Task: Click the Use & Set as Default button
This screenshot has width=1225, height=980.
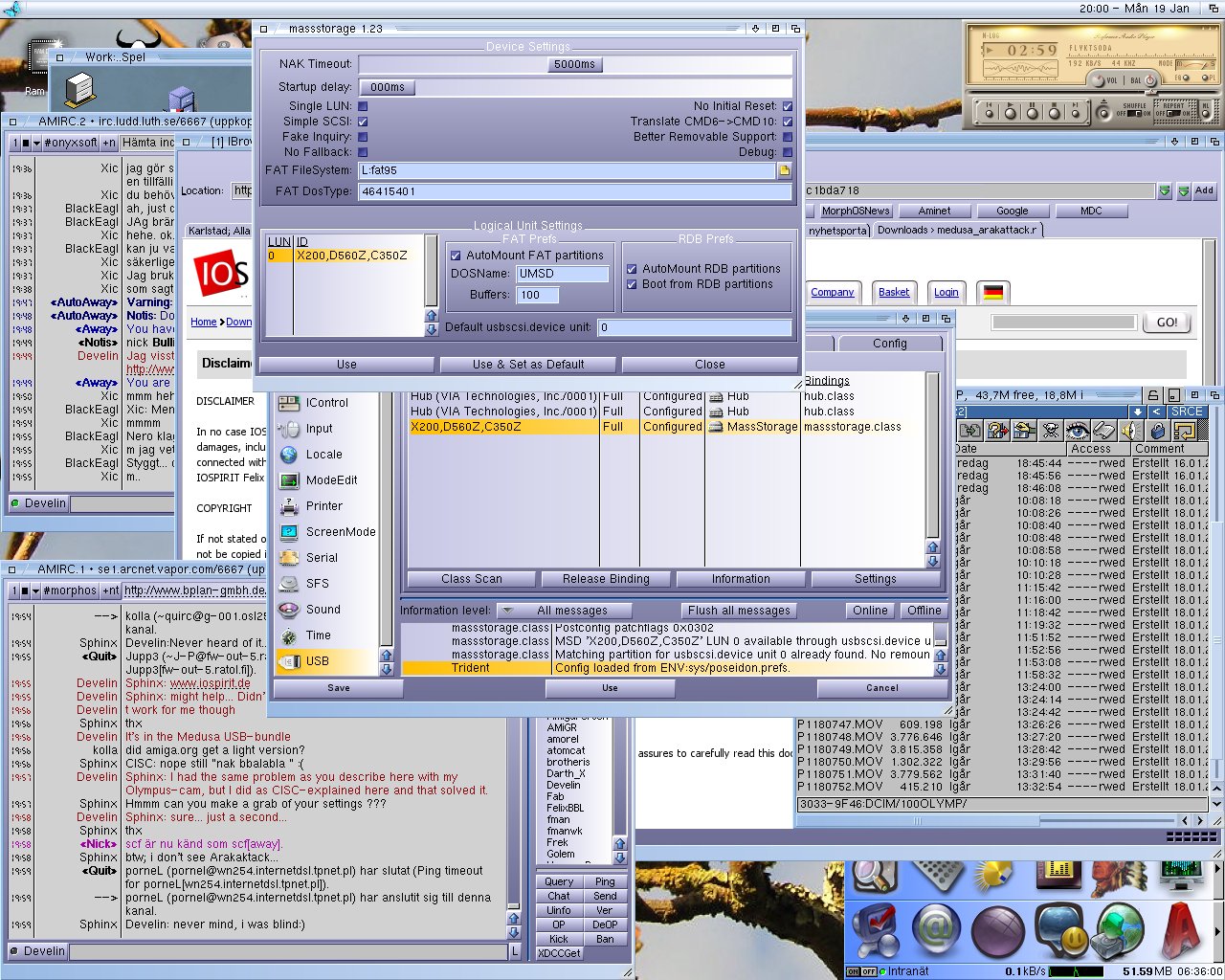Action: click(x=528, y=365)
